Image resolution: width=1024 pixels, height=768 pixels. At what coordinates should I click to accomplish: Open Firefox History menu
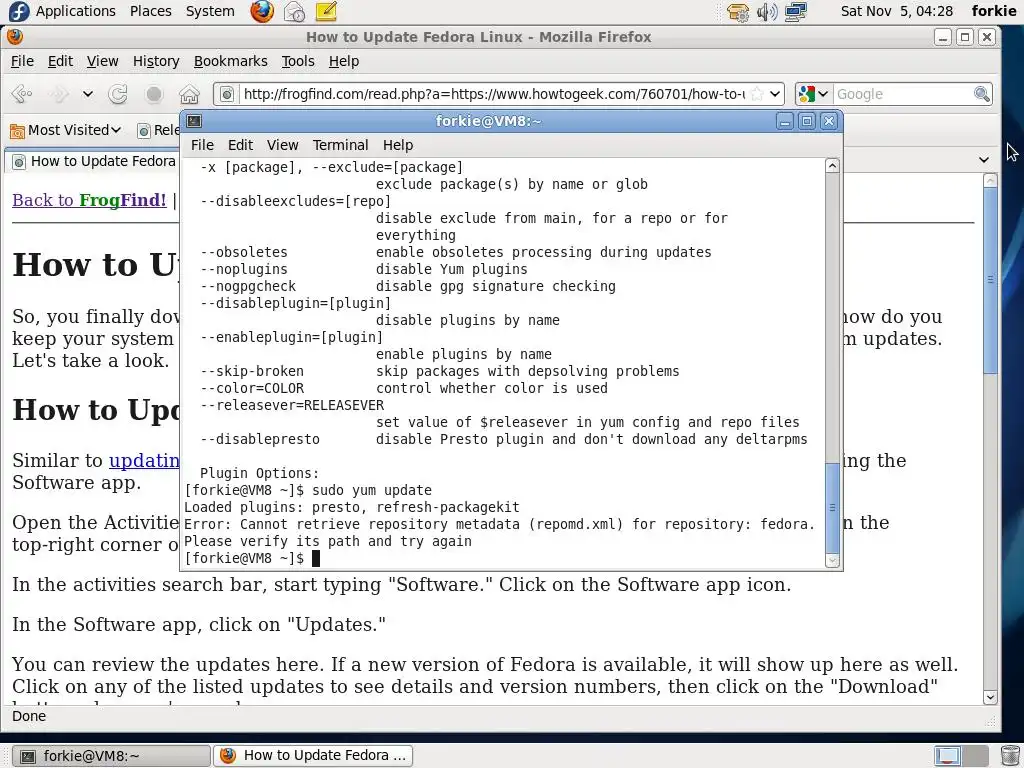(x=156, y=61)
